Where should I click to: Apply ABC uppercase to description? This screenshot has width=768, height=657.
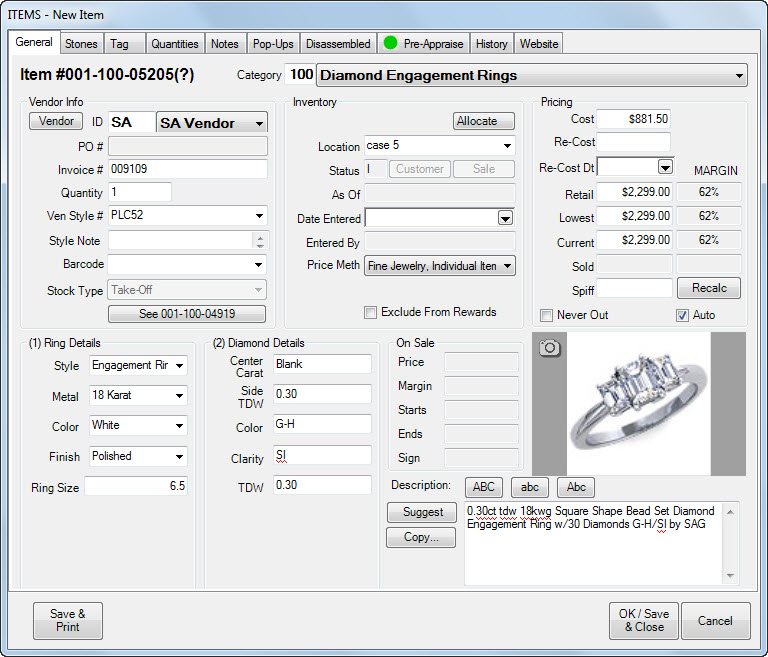click(x=483, y=487)
